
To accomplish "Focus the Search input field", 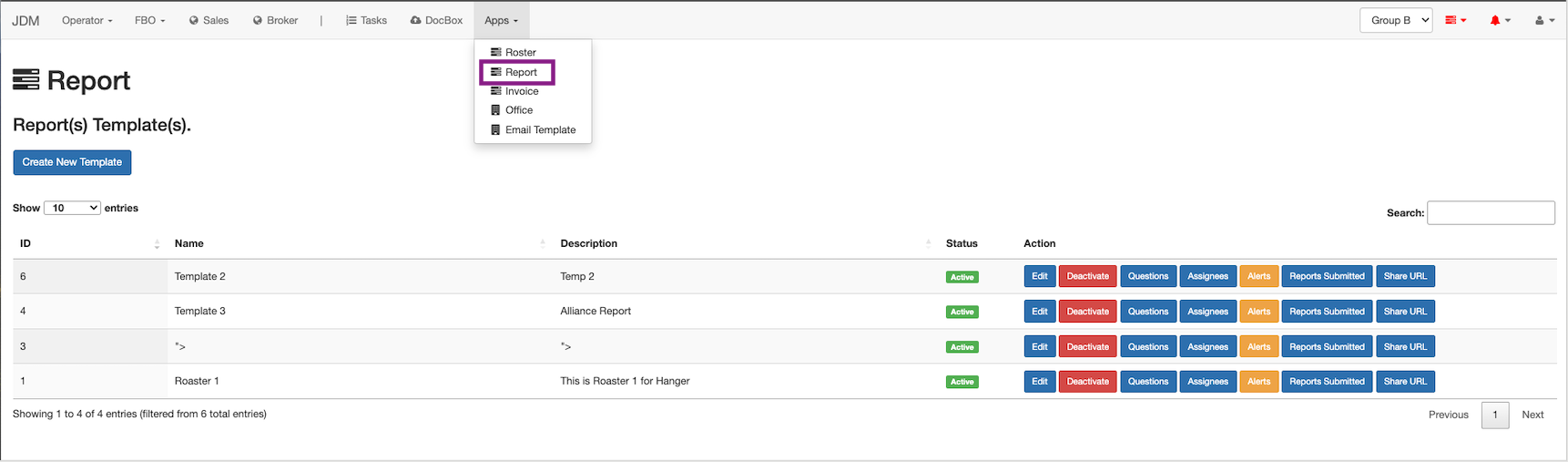I will 1491,212.
